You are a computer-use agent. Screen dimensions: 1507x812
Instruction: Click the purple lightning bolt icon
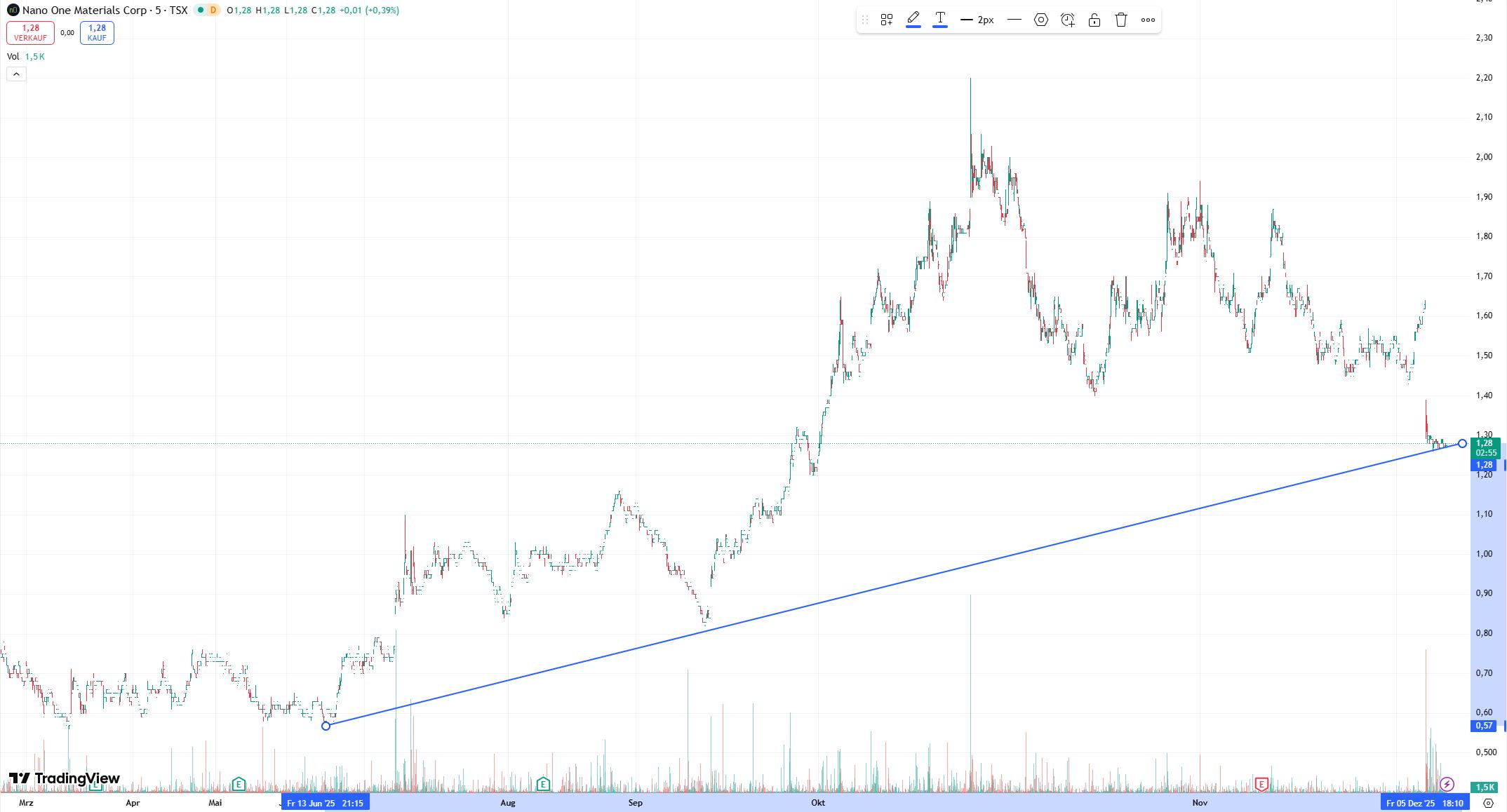[x=1447, y=784]
